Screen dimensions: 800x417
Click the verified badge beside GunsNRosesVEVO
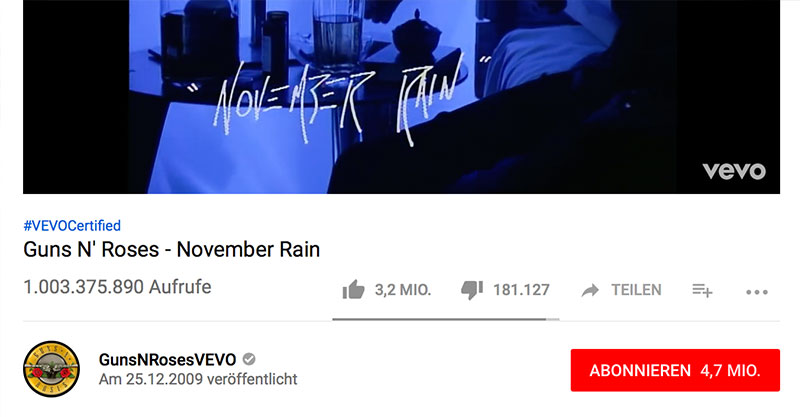(249, 359)
